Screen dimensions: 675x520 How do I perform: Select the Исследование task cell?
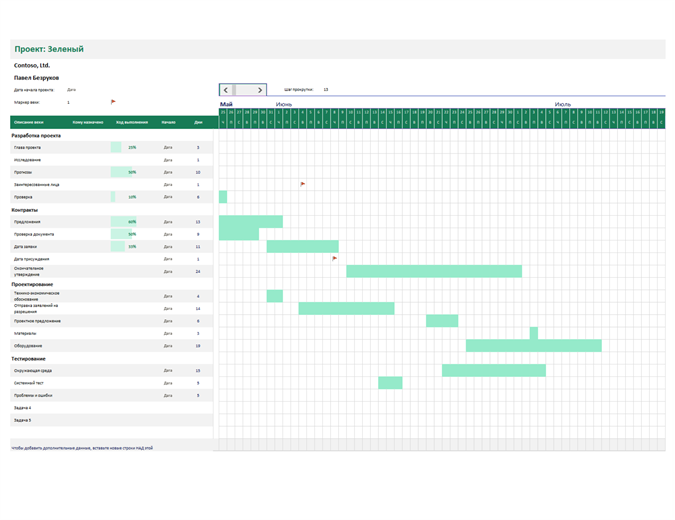coord(28,160)
